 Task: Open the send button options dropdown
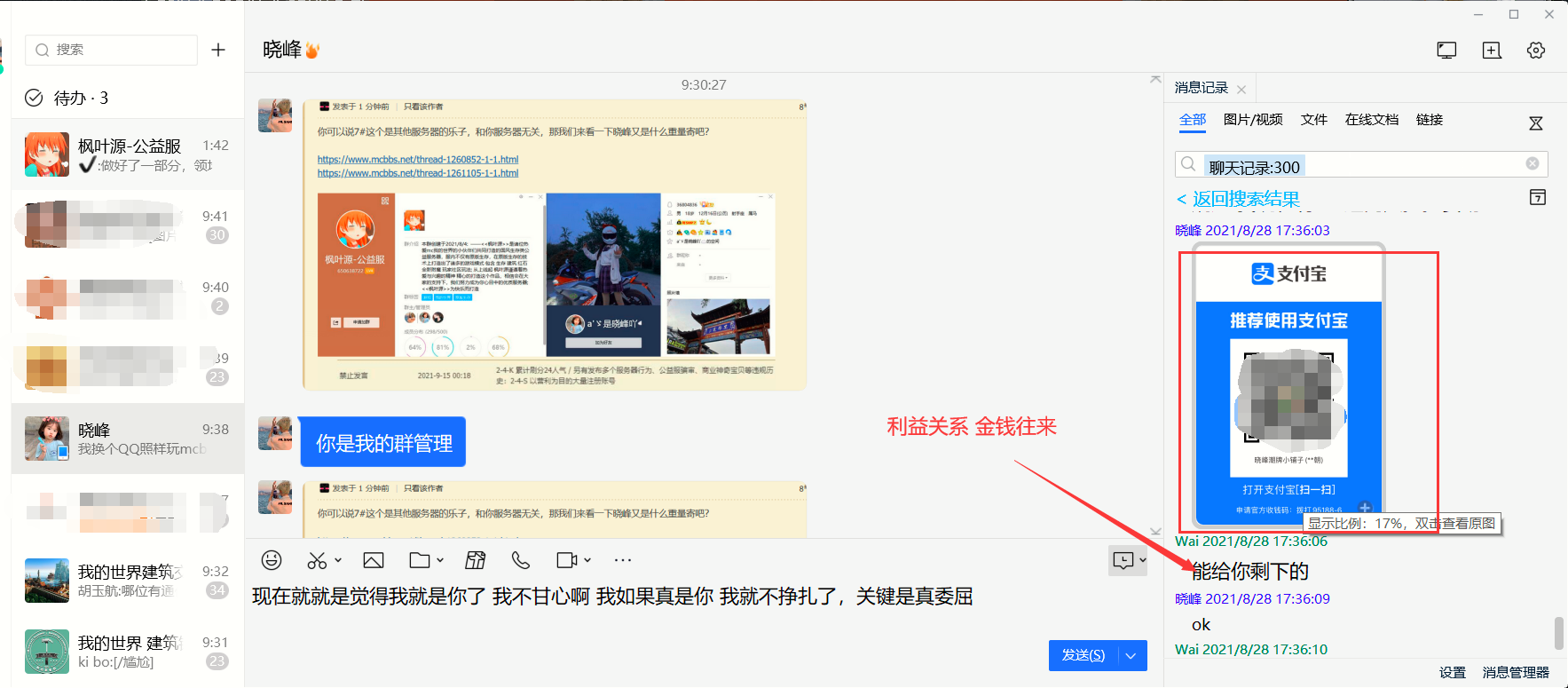tap(1132, 655)
